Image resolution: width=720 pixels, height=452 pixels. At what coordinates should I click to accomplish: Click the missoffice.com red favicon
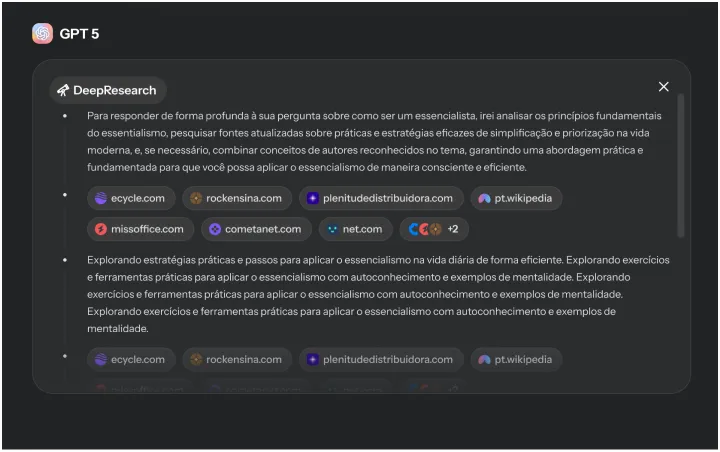[x=101, y=229]
